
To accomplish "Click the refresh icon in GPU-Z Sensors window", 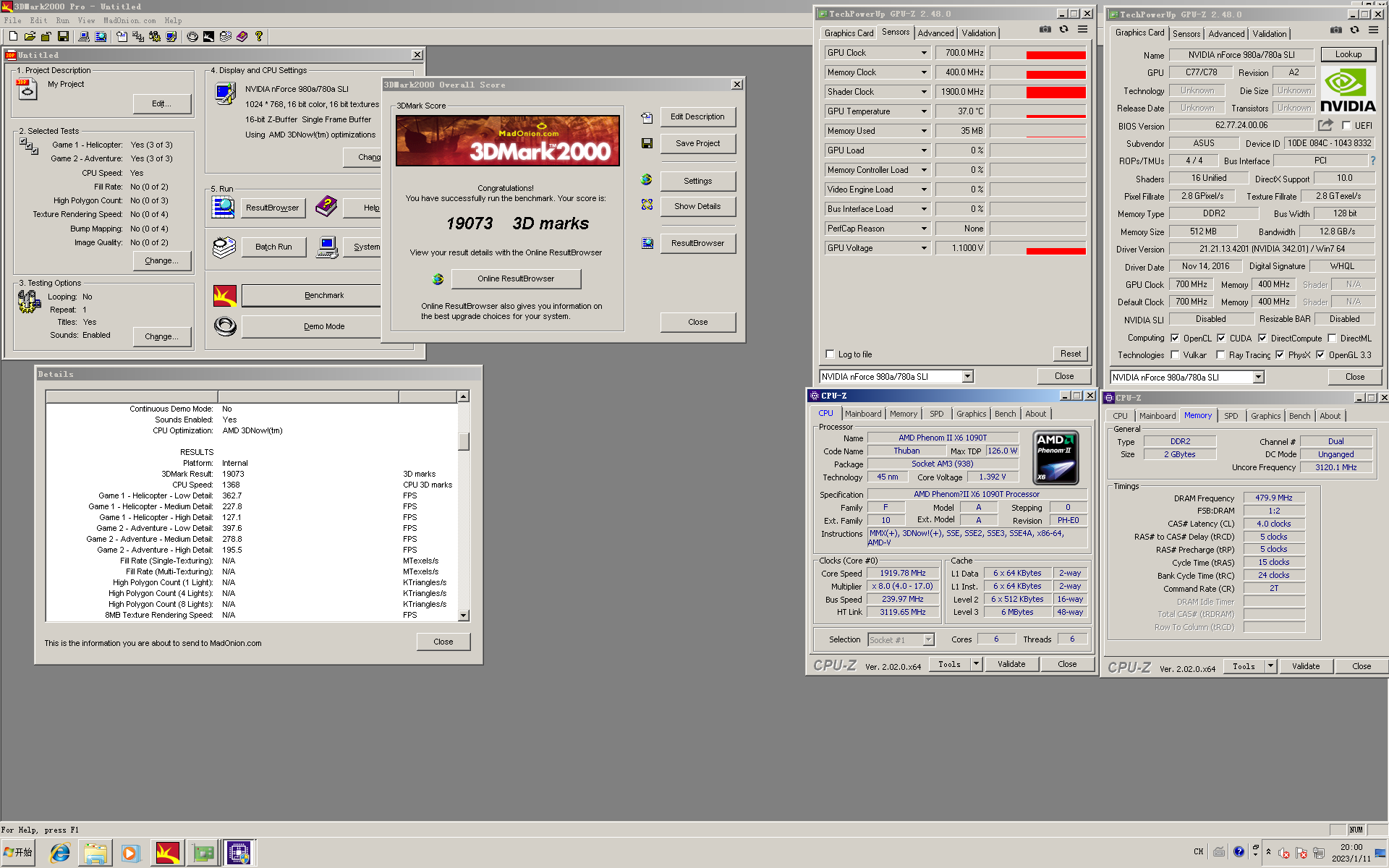I will pyautogui.click(x=1063, y=30).
